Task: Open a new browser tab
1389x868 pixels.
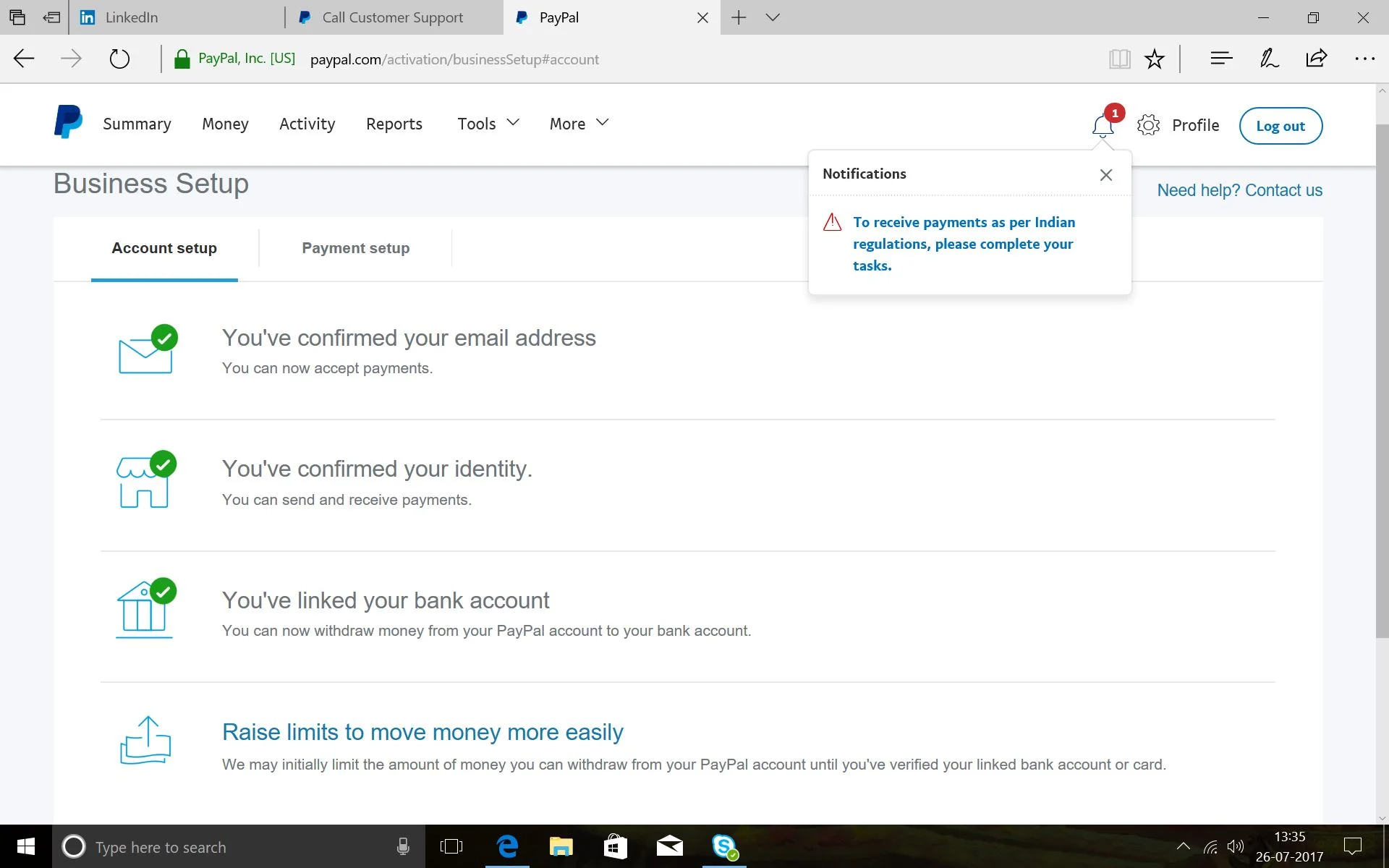Action: pyautogui.click(x=738, y=17)
